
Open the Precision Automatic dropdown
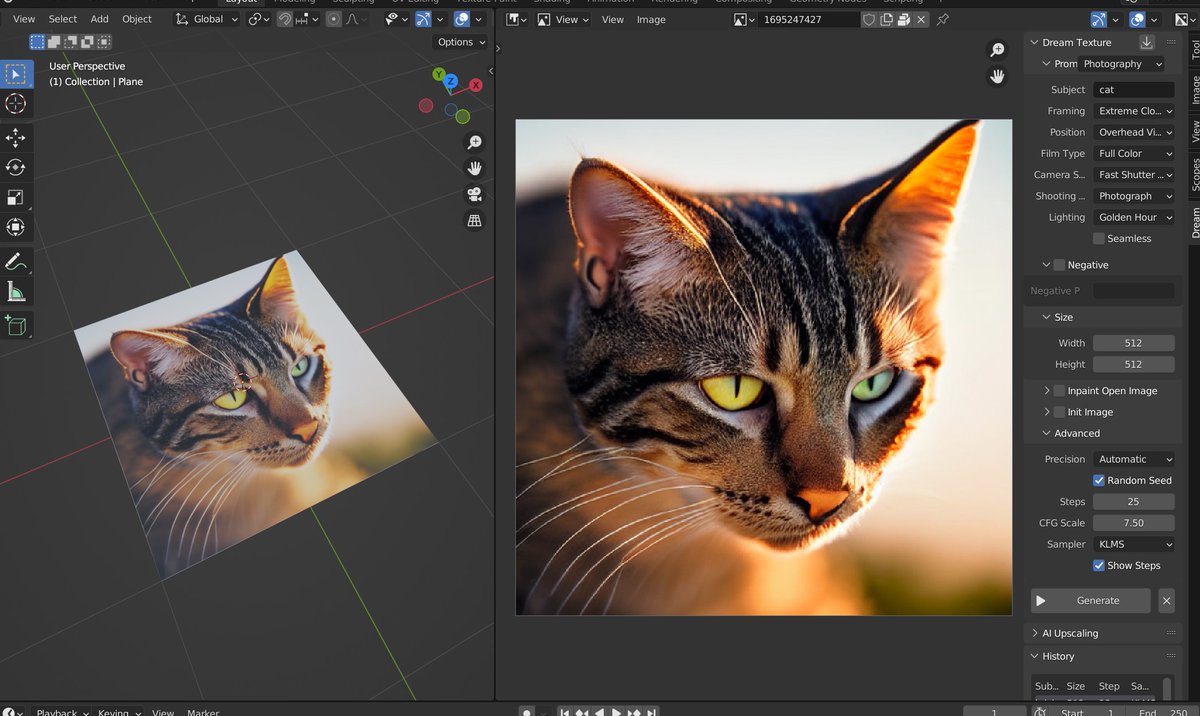1134,459
